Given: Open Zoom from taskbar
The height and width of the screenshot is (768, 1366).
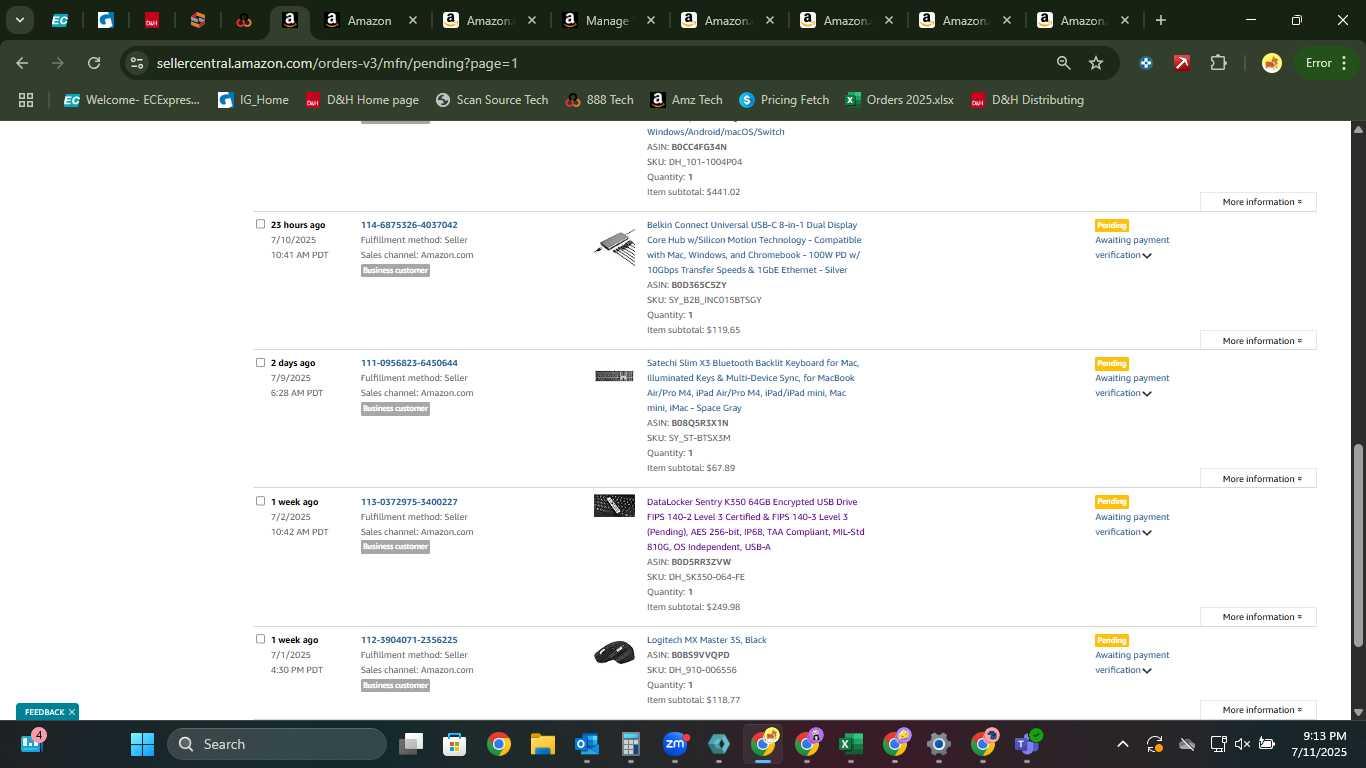Looking at the screenshot, I should coord(675,744).
